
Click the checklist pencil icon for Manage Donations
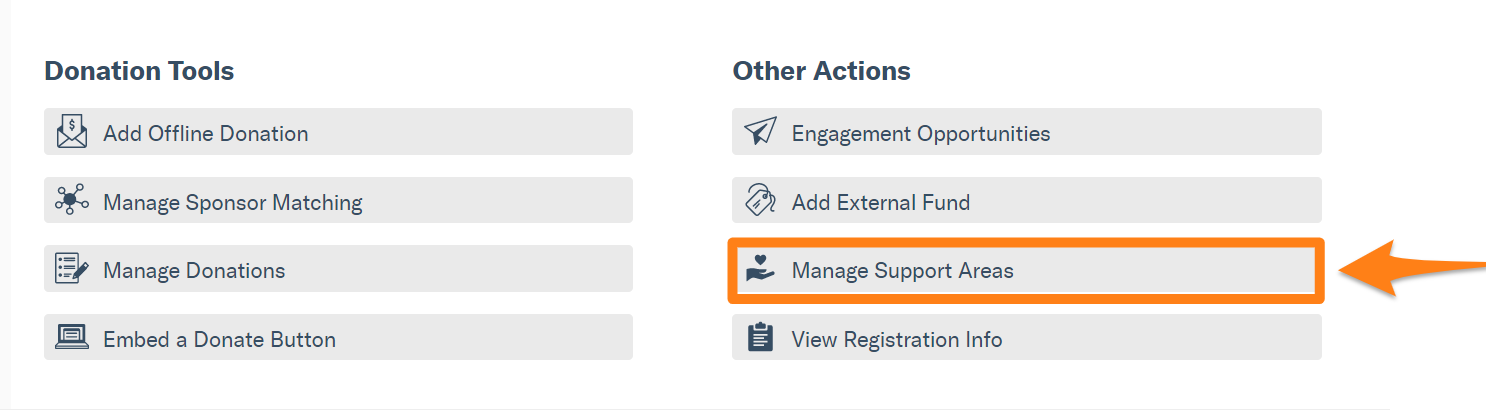pyautogui.click(x=72, y=269)
